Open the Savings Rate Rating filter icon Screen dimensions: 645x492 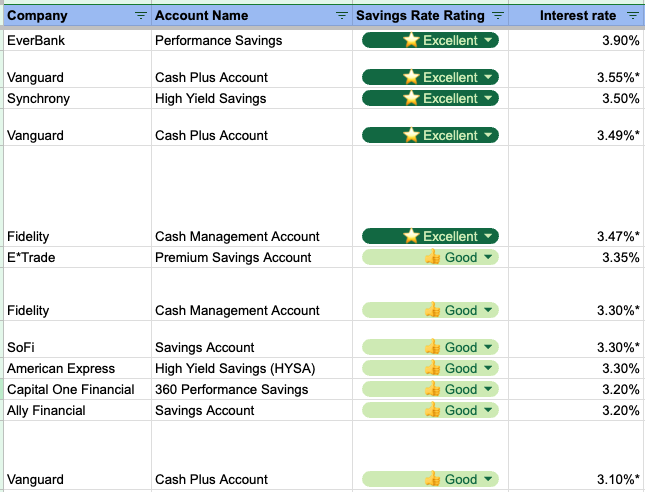498,16
